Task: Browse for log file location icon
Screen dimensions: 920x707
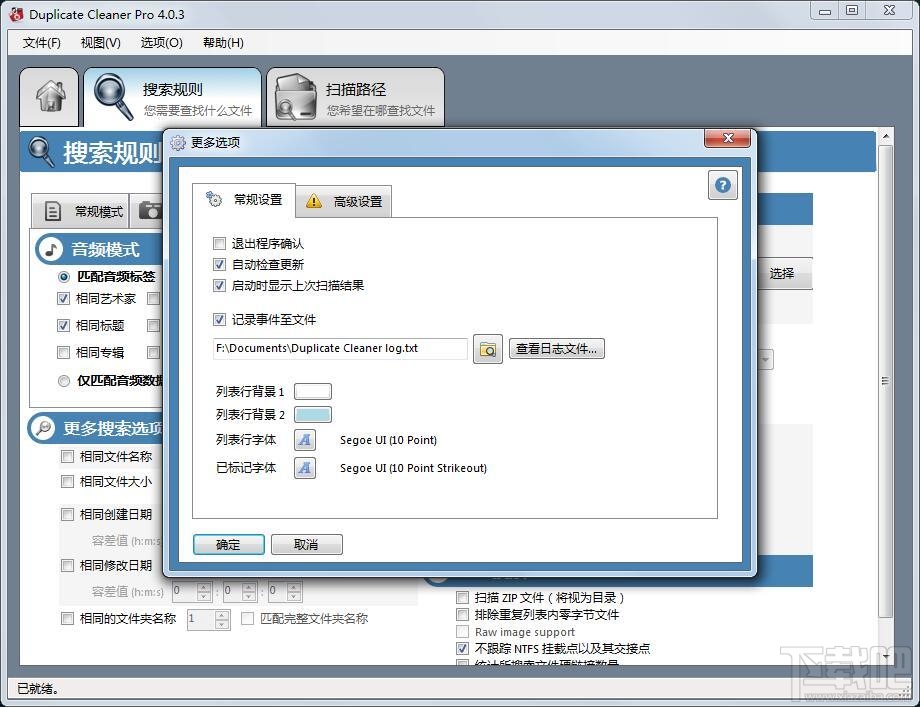Action: [488, 350]
